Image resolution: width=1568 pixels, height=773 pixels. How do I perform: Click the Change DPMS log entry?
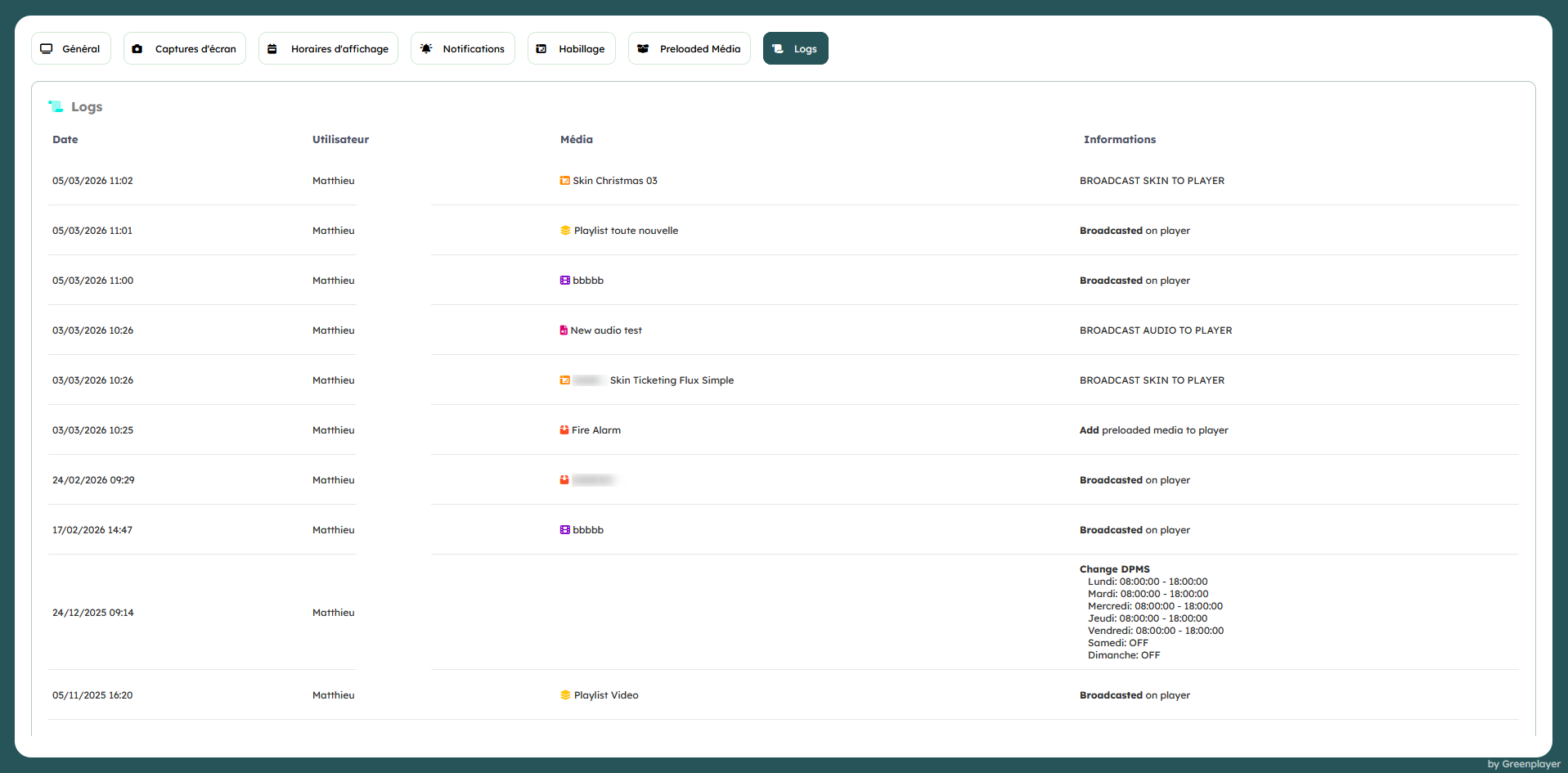pyautogui.click(x=1114, y=569)
